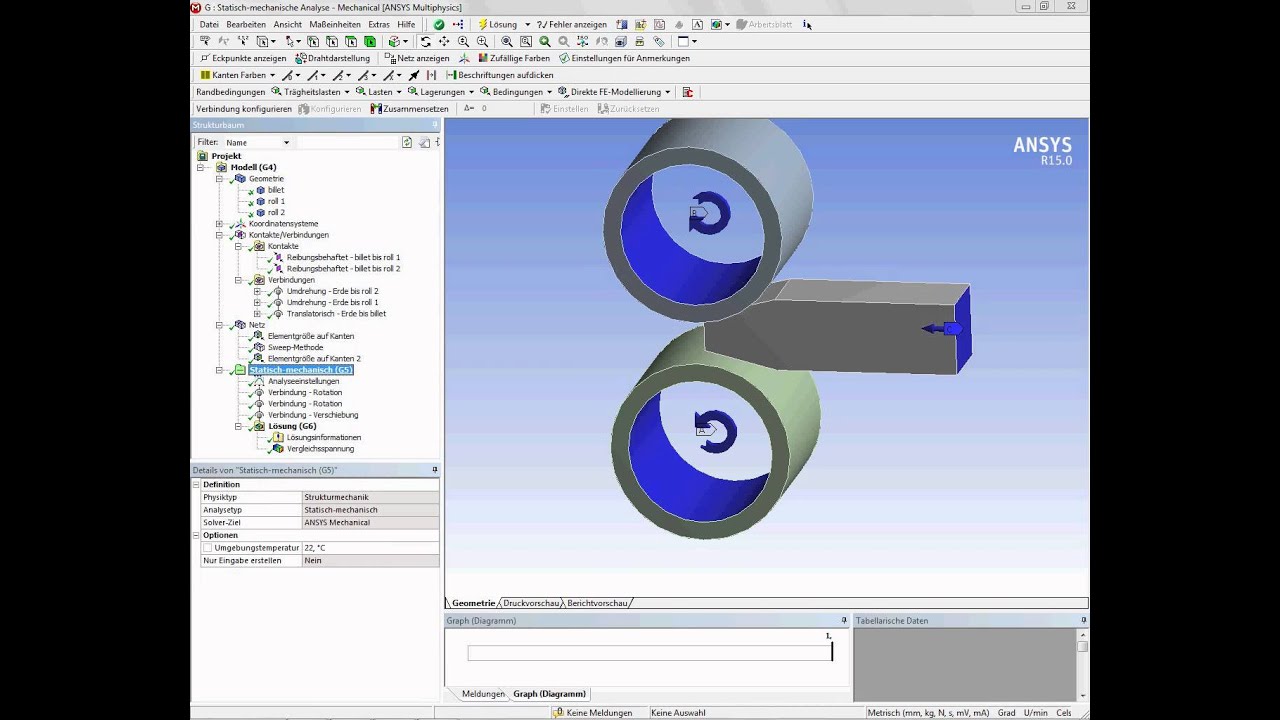This screenshot has height=720, width=1280.
Task: Select billet in the Geometrie tree
Action: tap(275, 190)
